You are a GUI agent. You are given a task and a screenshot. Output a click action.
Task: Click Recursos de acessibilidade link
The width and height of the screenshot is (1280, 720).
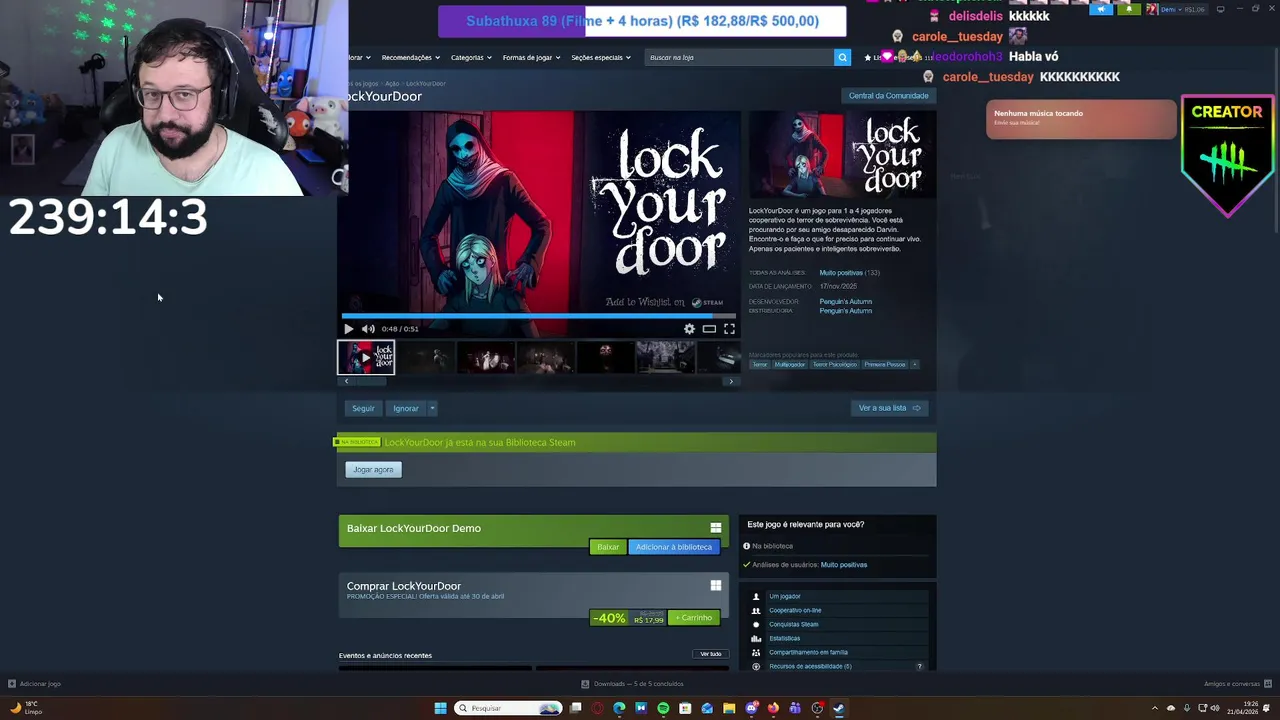810,666
